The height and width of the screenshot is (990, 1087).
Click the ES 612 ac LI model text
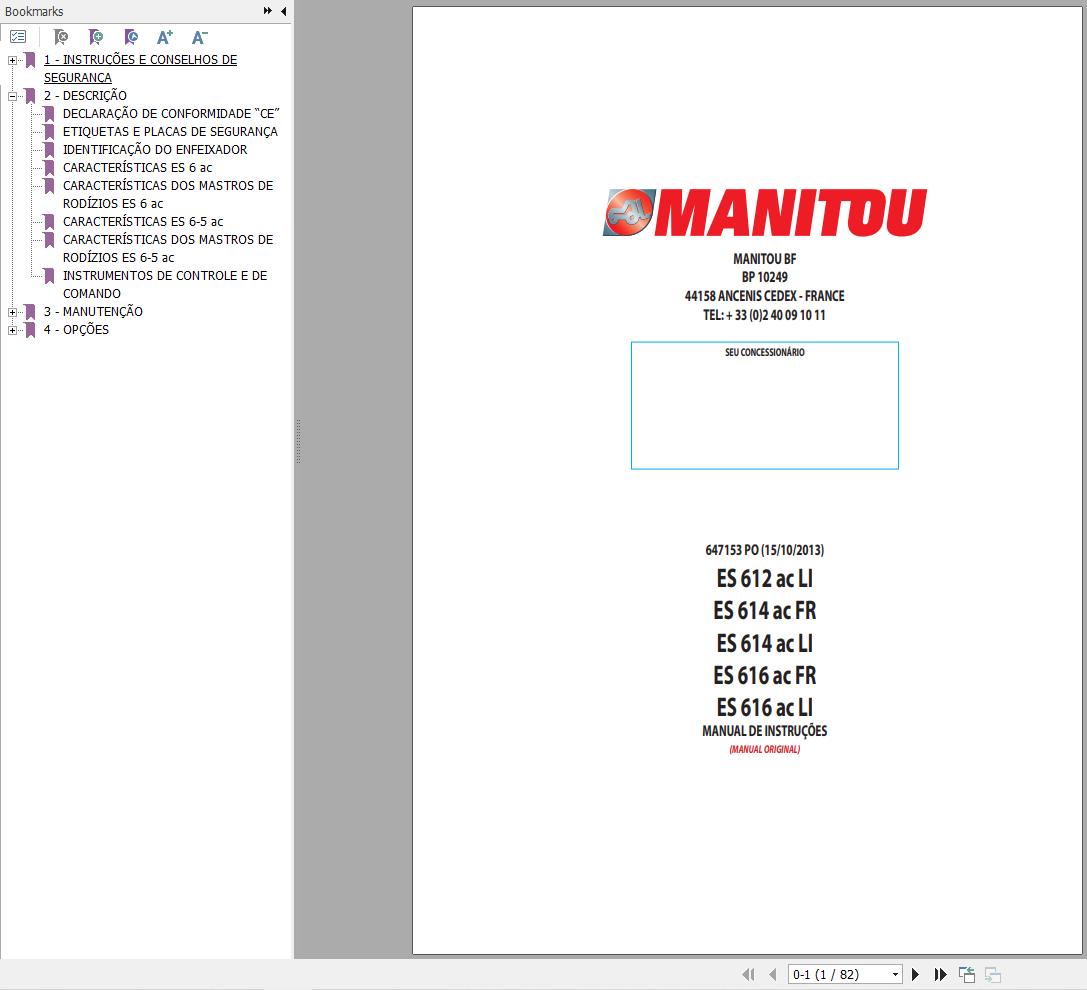tap(765, 578)
